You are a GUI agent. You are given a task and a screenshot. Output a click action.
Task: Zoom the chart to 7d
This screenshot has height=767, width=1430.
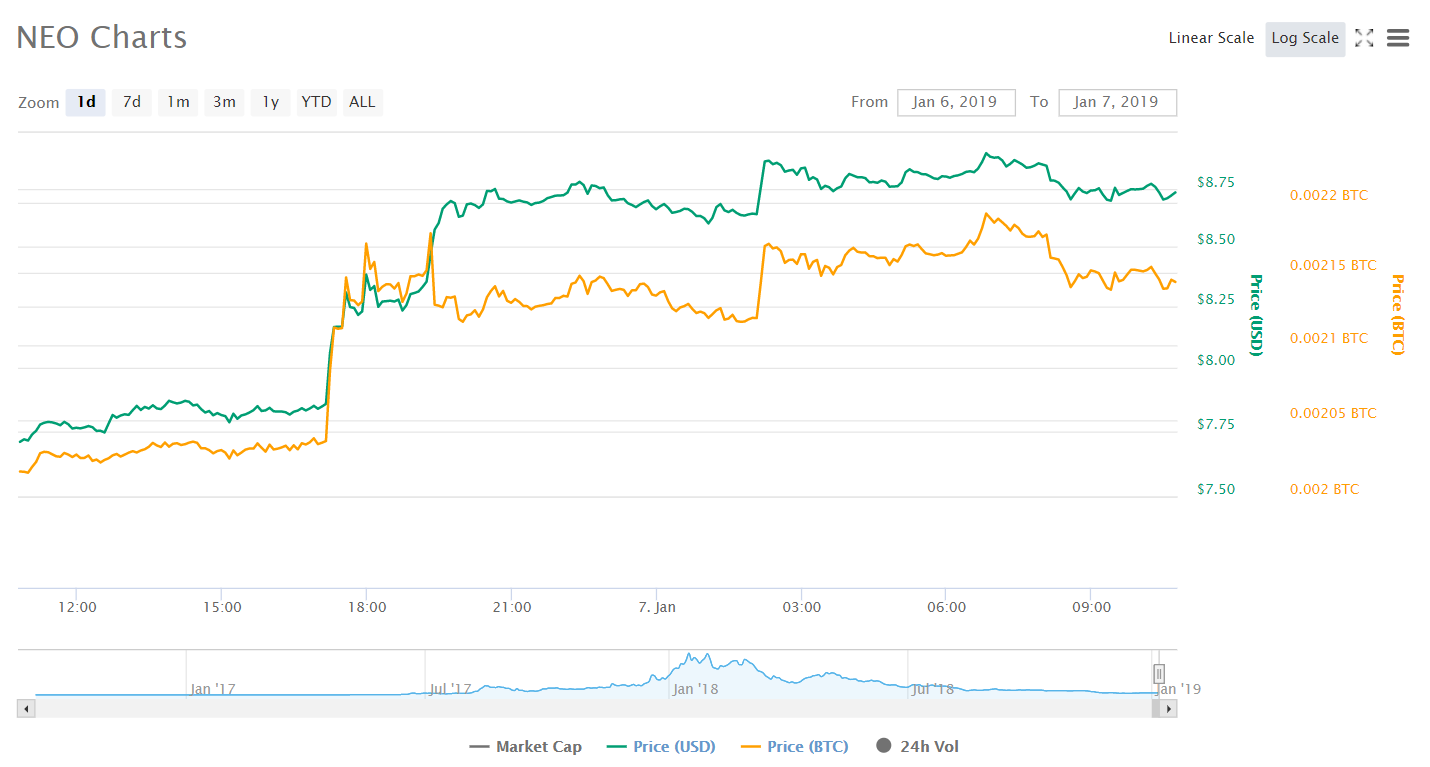pyautogui.click(x=131, y=102)
